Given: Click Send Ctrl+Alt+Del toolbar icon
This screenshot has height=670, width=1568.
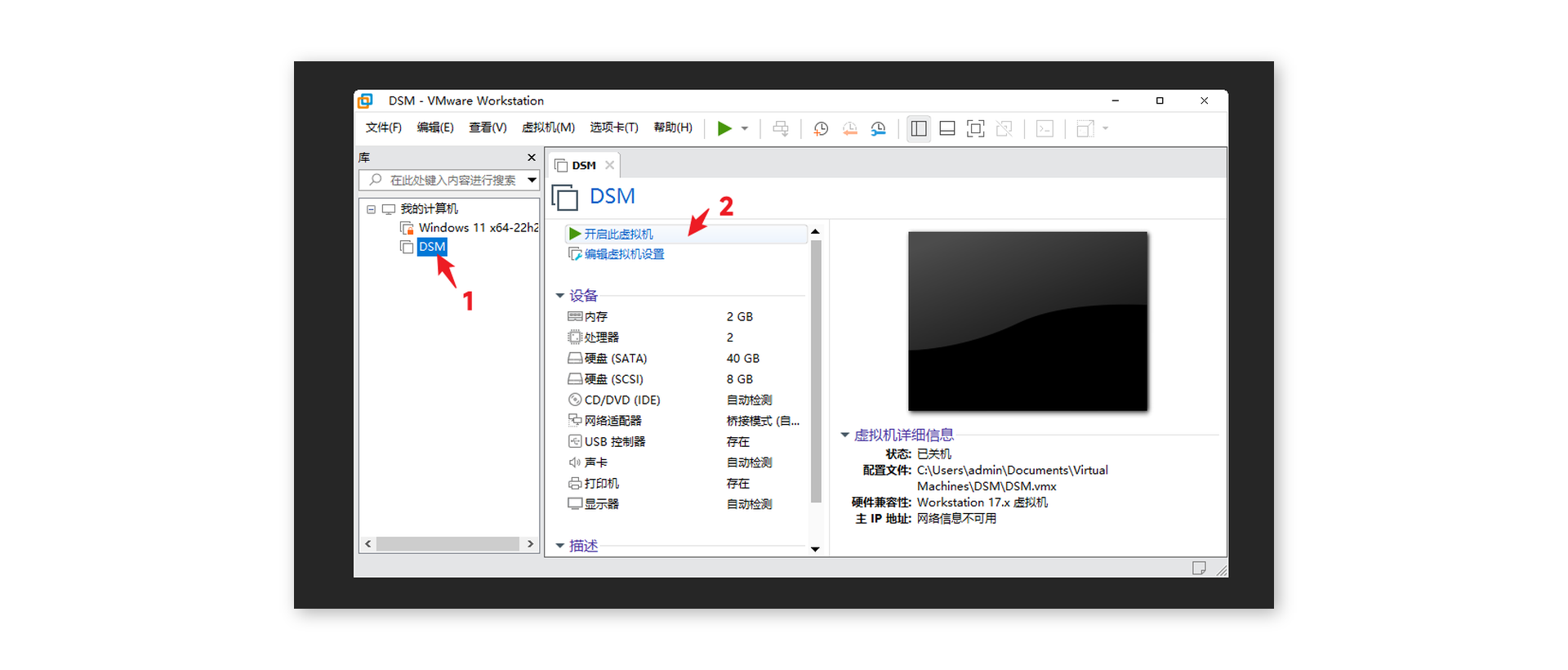Looking at the screenshot, I should pyautogui.click(x=781, y=128).
